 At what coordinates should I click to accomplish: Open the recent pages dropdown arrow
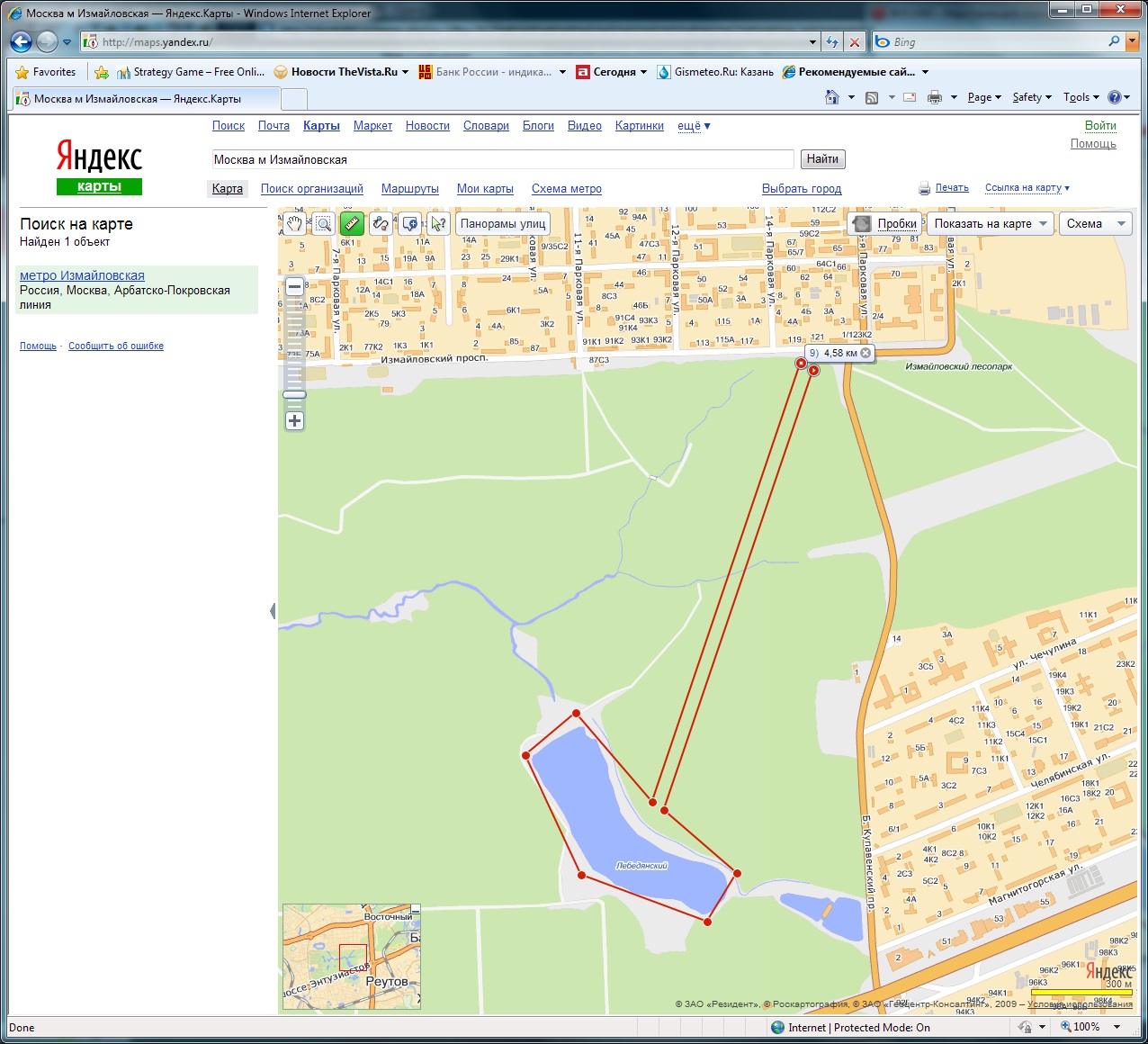click(x=67, y=42)
